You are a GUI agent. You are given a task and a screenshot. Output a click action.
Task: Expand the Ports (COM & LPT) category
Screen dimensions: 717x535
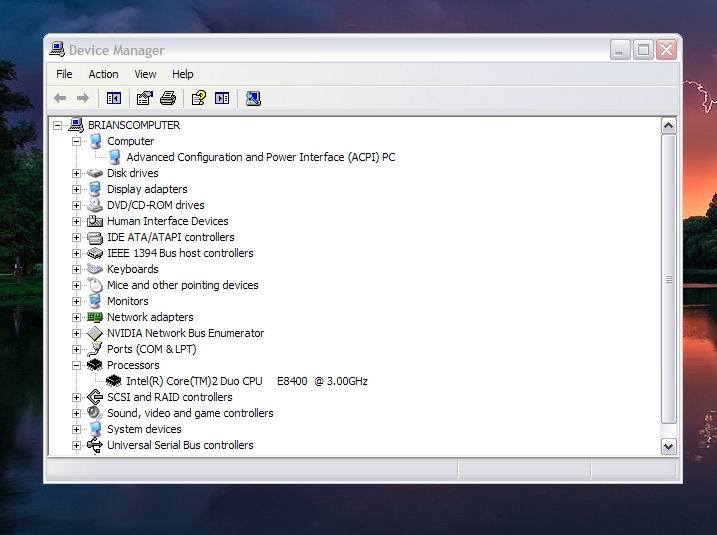[76, 349]
